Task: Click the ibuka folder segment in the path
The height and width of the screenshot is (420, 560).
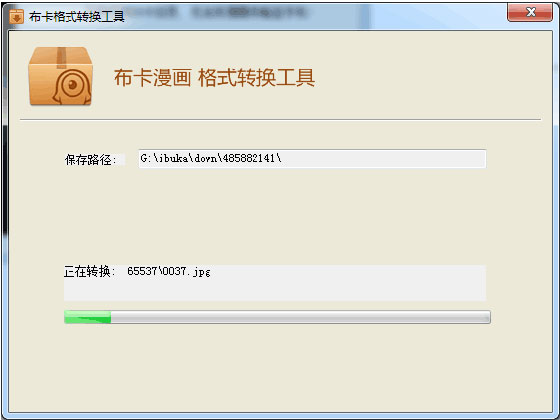Action: [x=174, y=158]
